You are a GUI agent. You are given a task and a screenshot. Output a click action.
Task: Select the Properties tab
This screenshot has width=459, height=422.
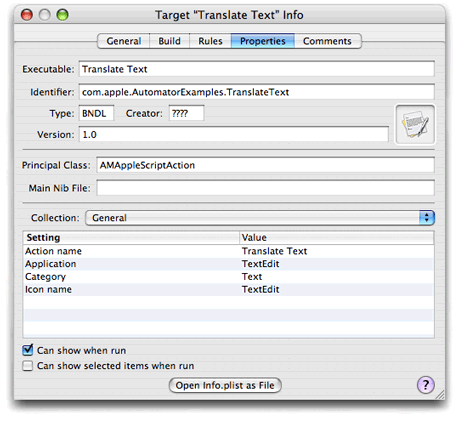(263, 41)
